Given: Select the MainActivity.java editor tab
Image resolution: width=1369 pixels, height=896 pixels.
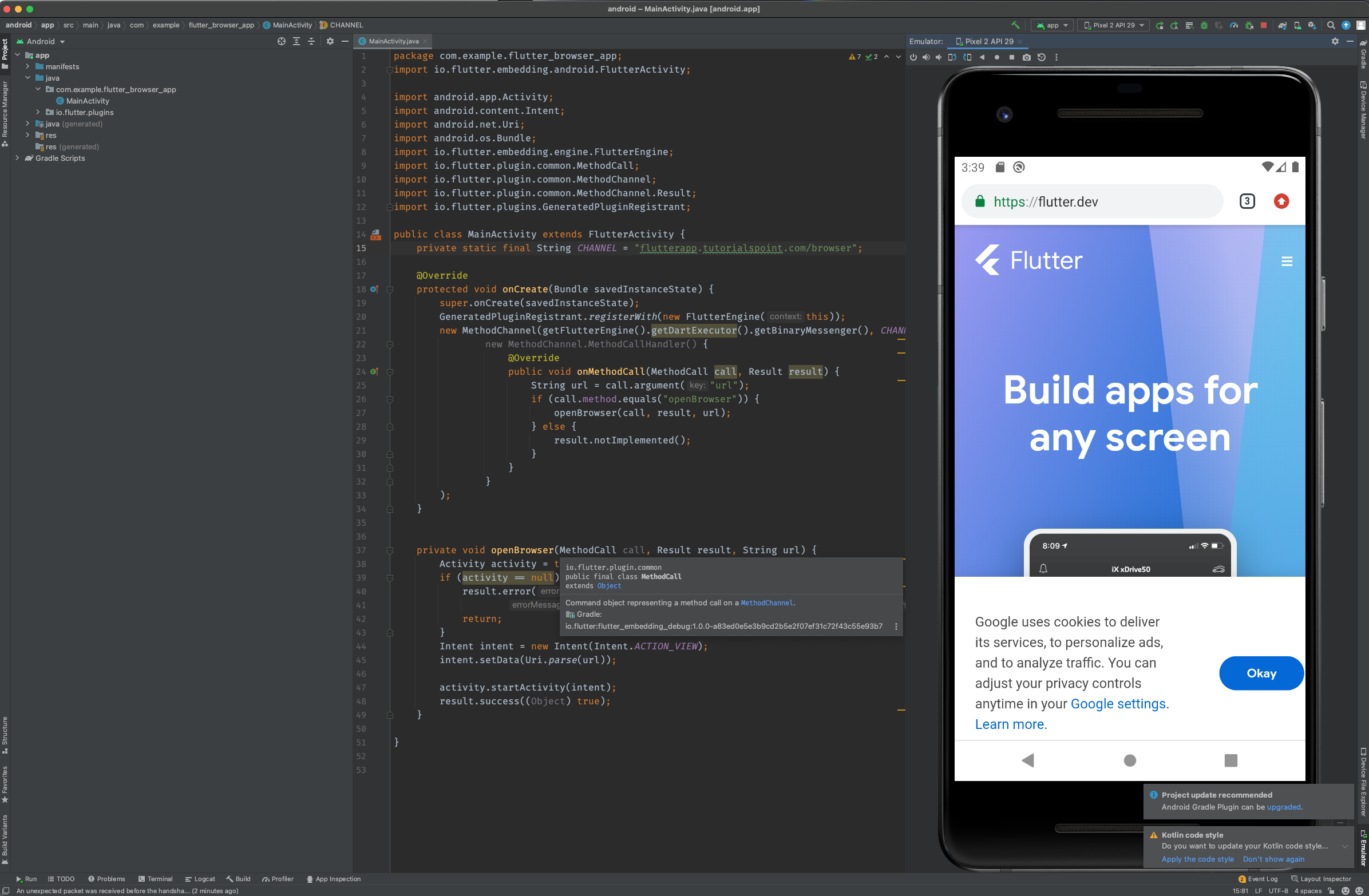Looking at the screenshot, I should point(393,41).
